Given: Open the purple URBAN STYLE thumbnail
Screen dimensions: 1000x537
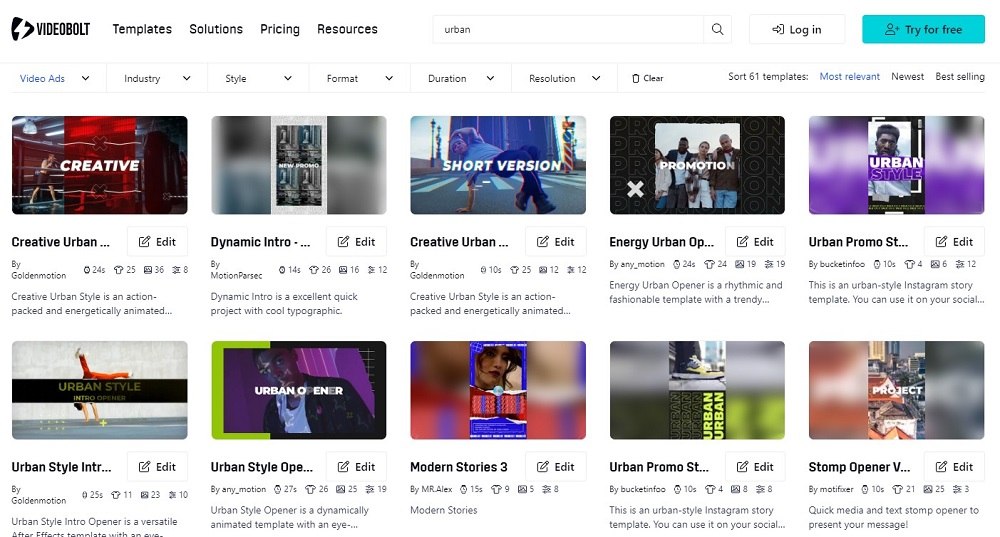Looking at the screenshot, I should [897, 165].
